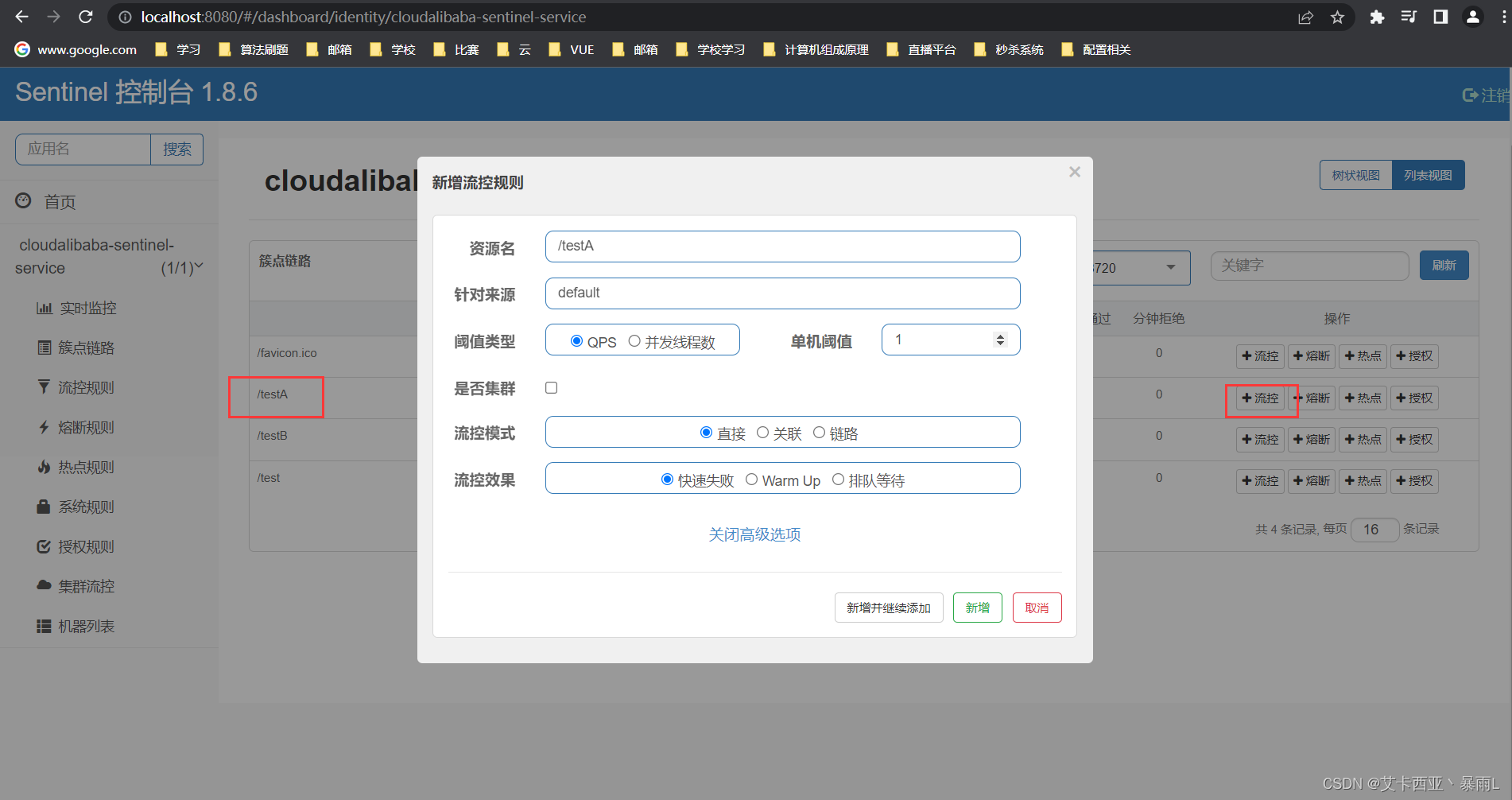Open the browser extensions puzzle icon
The width and height of the screenshot is (1512, 800).
point(1377,17)
